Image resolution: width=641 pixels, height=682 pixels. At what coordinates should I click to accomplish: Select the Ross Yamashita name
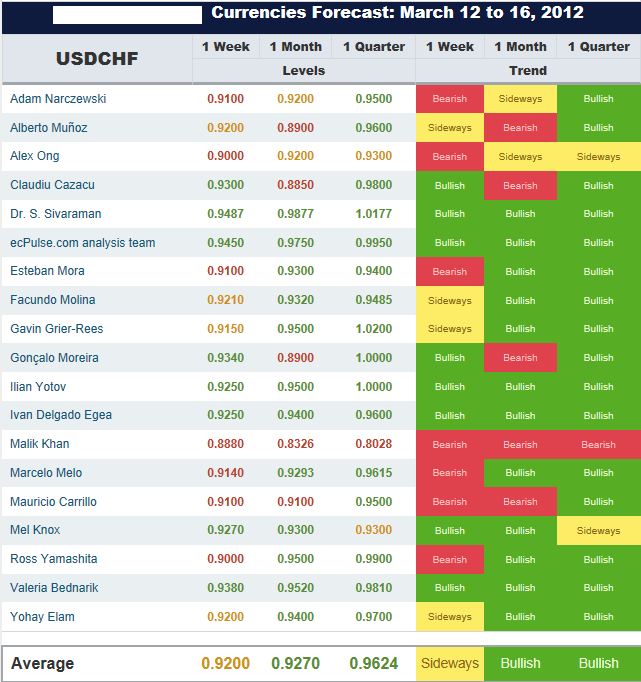pyautogui.click(x=53, y=558)
